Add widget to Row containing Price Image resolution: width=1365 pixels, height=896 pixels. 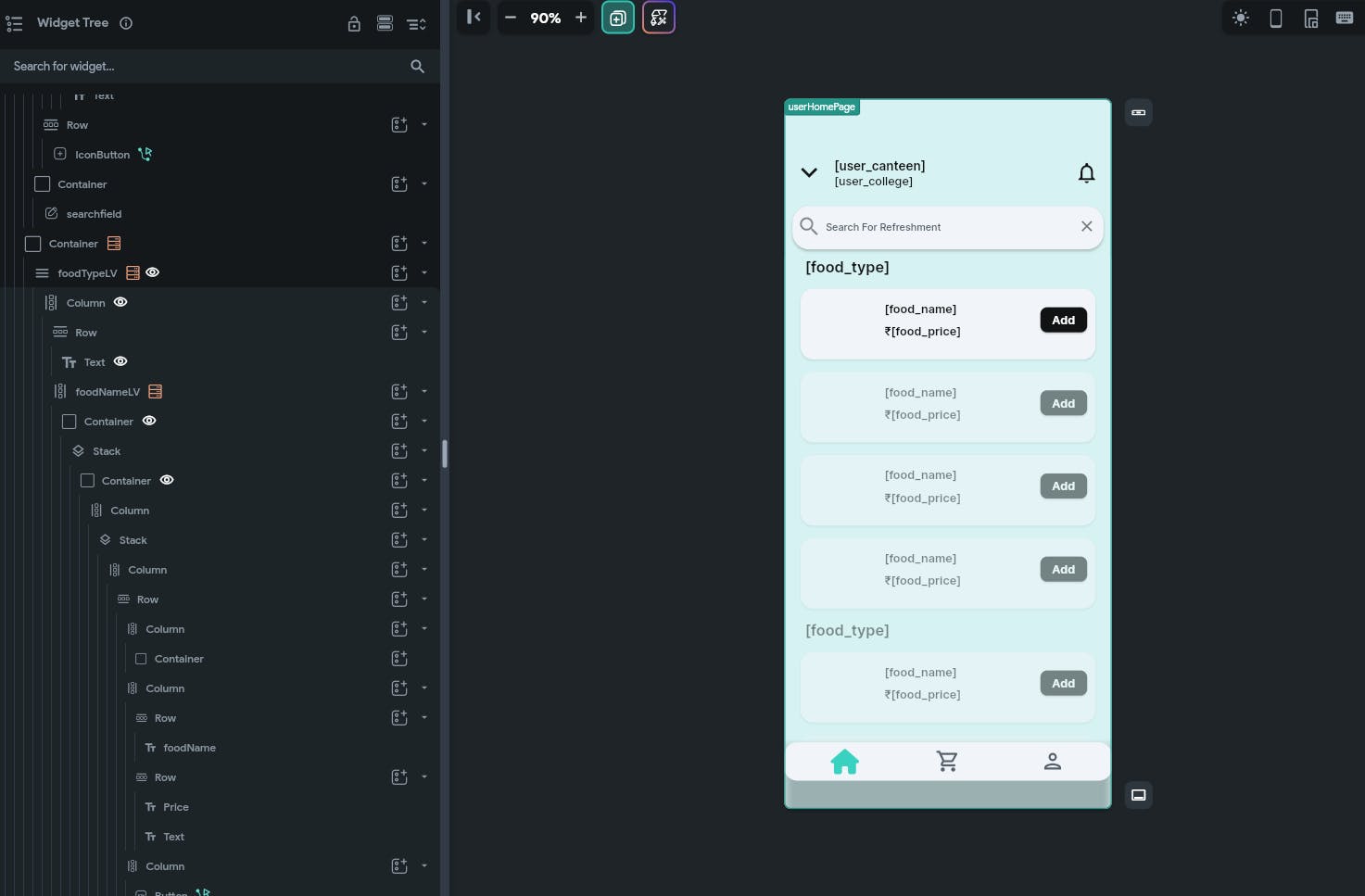[399, 776]
